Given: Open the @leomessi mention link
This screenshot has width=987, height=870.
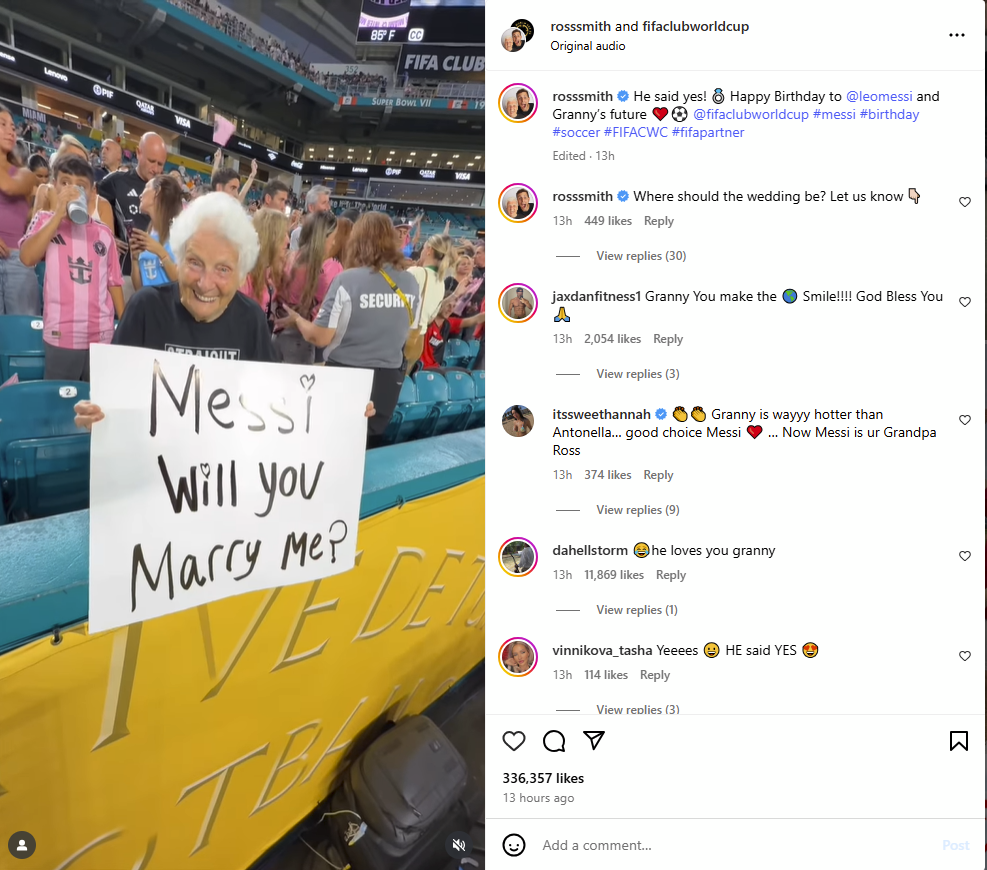Looking at the screenshot, I should [x=879, y=96].
